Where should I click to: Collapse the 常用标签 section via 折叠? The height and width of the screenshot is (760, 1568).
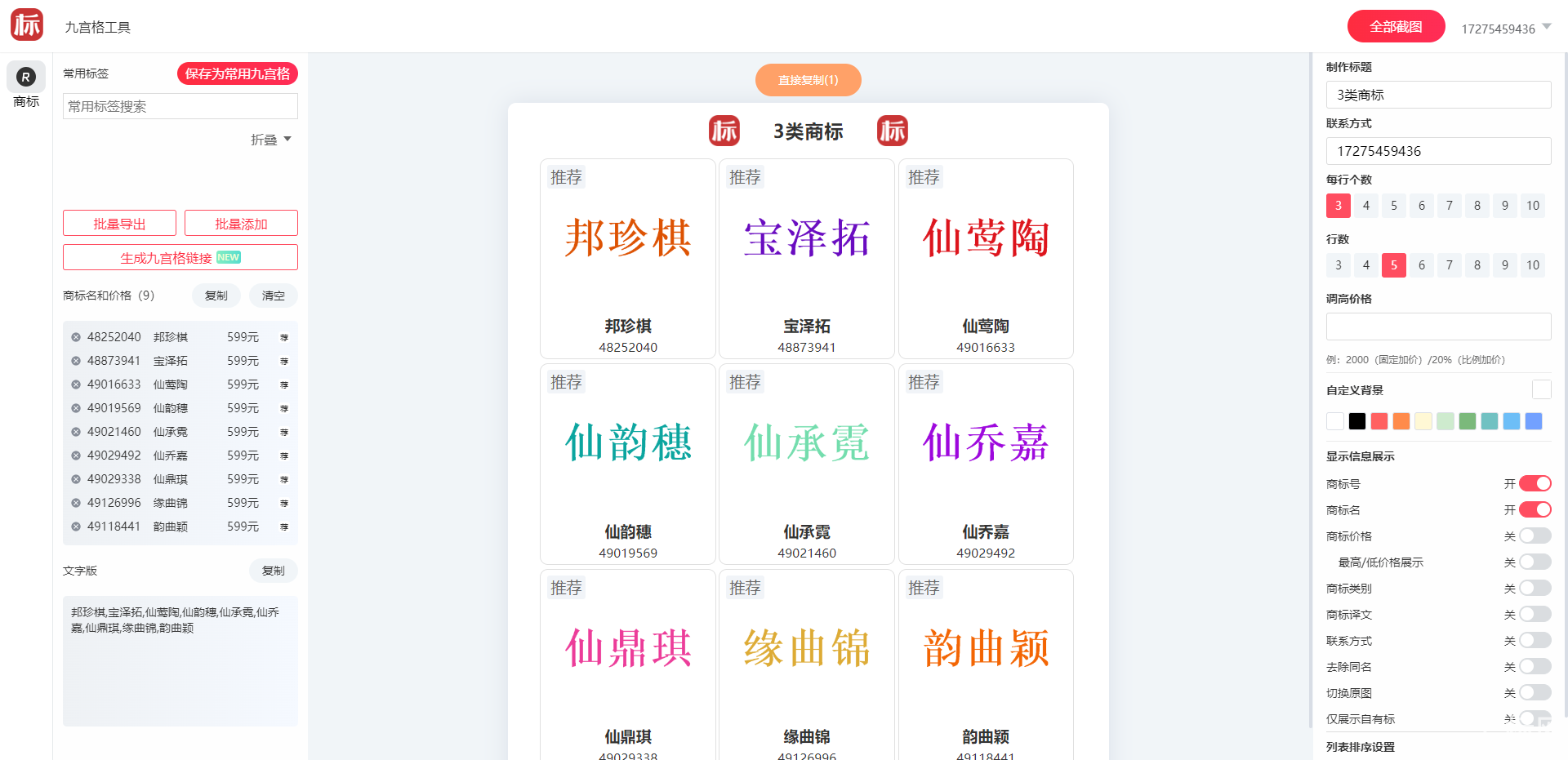(271, 140)
